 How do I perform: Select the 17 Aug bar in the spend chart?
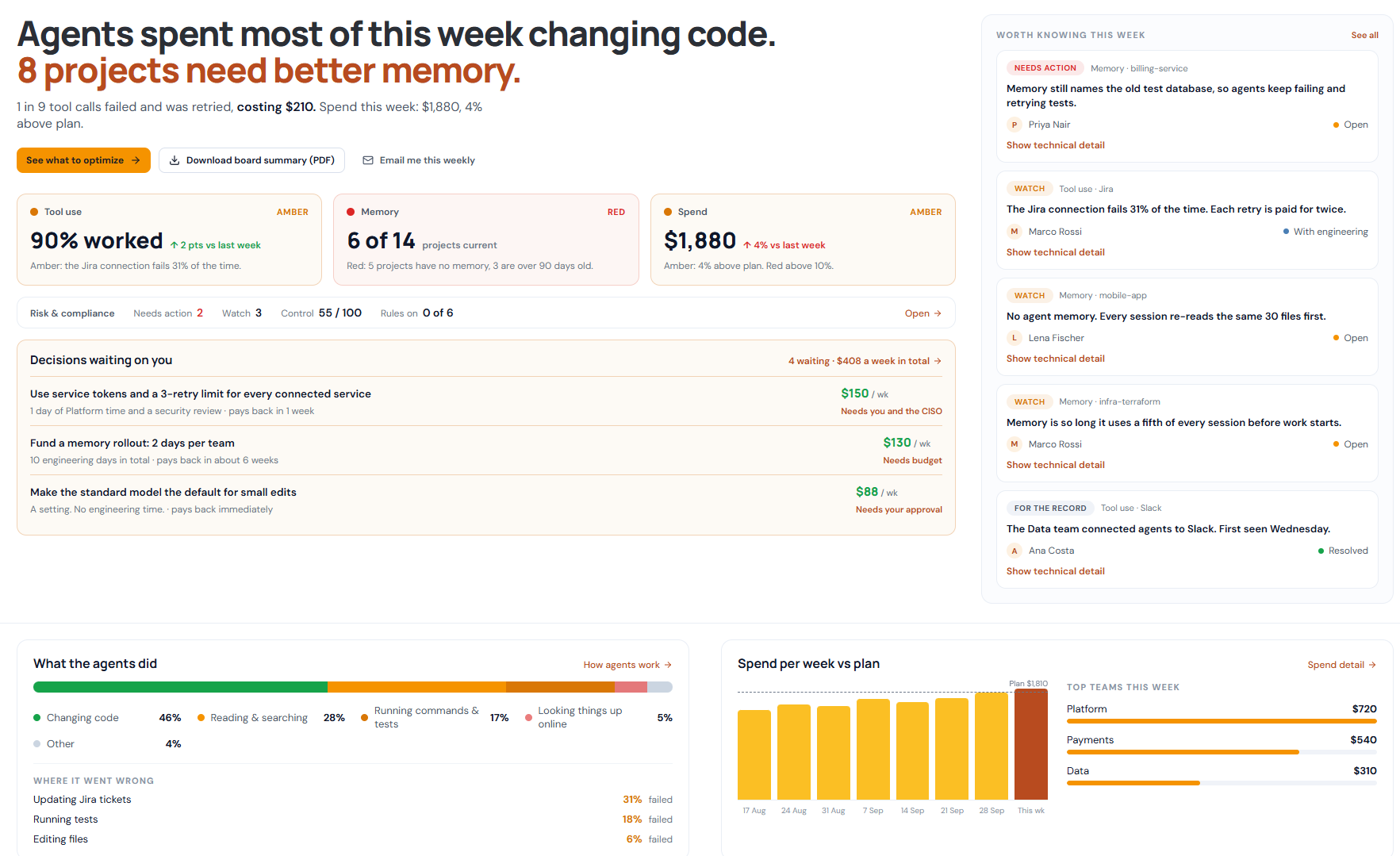[x=754, y=754]
